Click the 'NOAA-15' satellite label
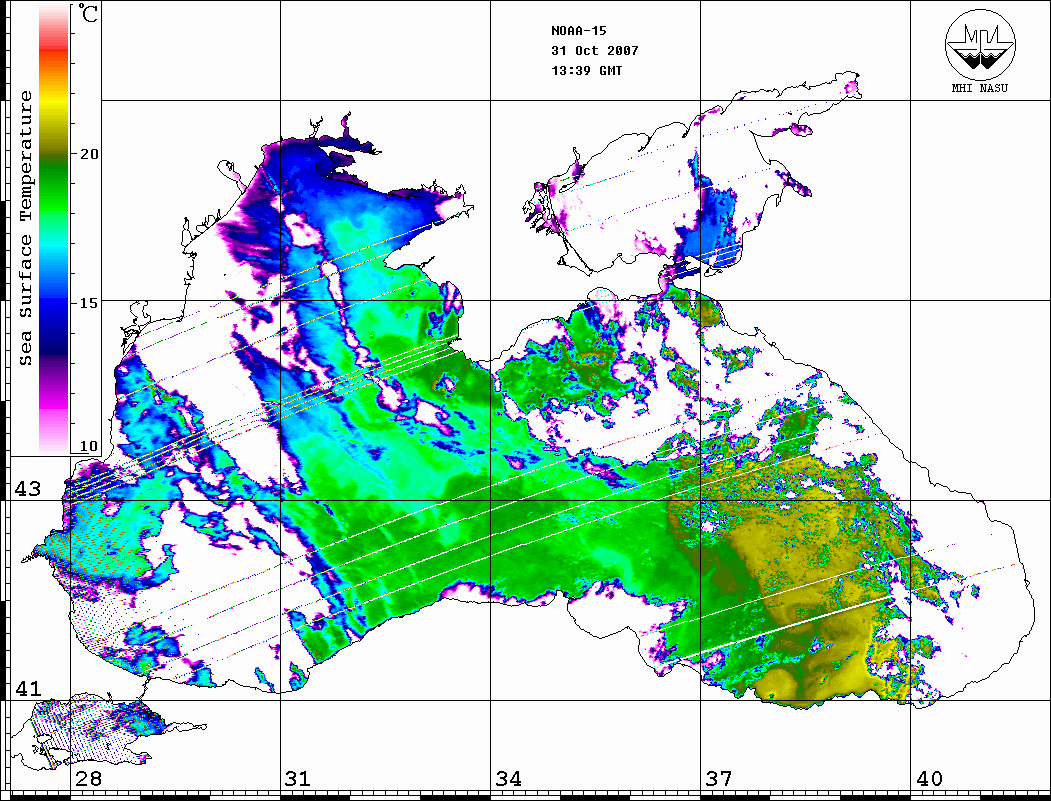This screenshot has height=801, width=1051. pyautogui.click(x=578, y=30)
